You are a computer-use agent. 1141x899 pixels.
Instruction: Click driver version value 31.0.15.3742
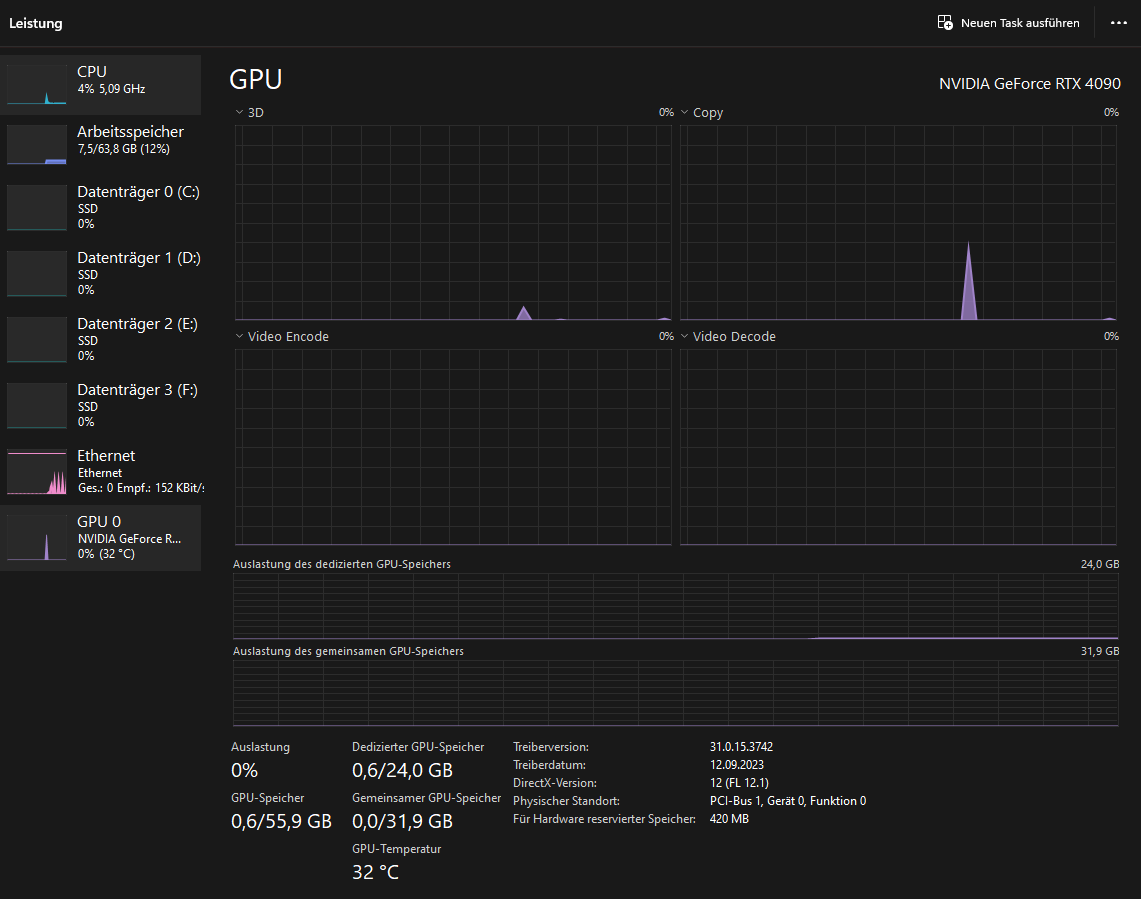741,747
